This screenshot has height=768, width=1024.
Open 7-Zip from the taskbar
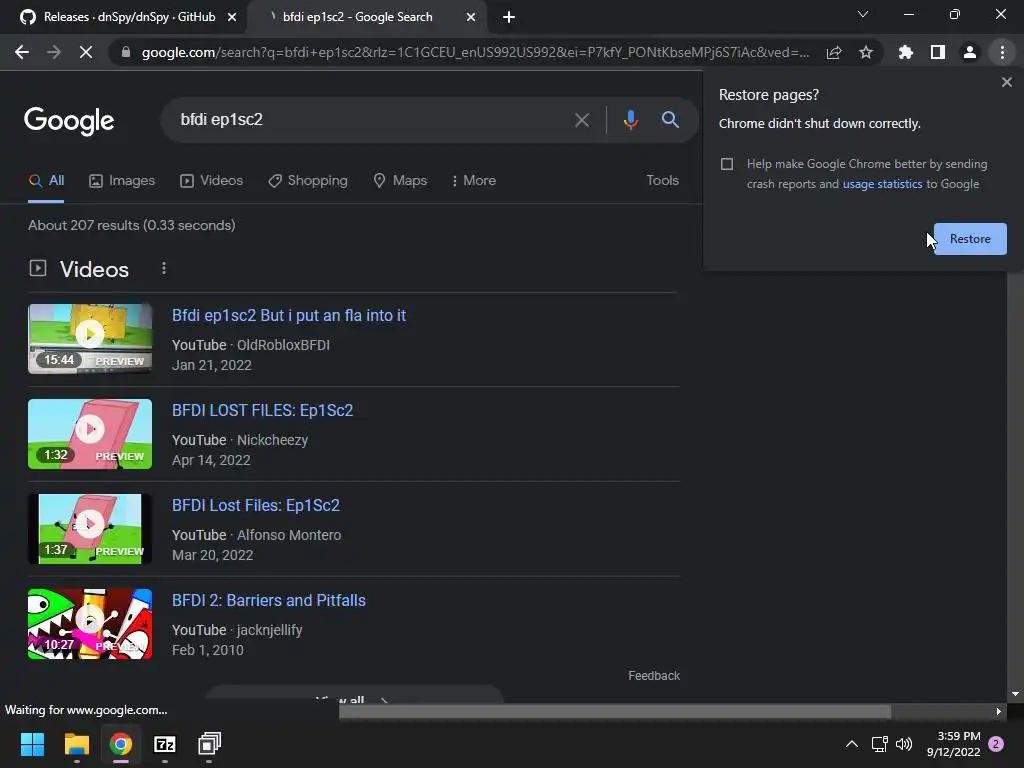165,744
